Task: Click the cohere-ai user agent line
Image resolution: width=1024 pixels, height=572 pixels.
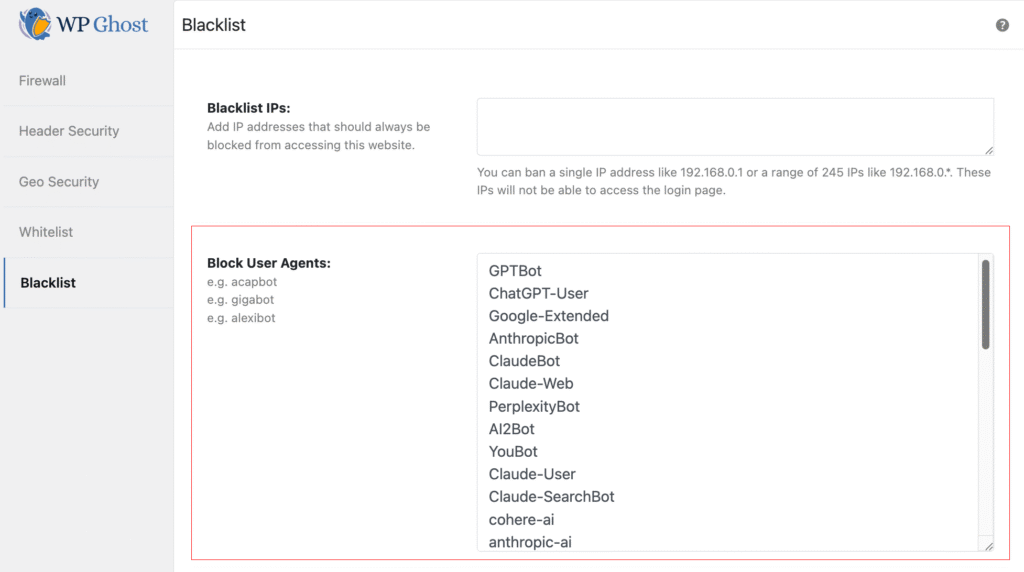Action: coord(521,520)
